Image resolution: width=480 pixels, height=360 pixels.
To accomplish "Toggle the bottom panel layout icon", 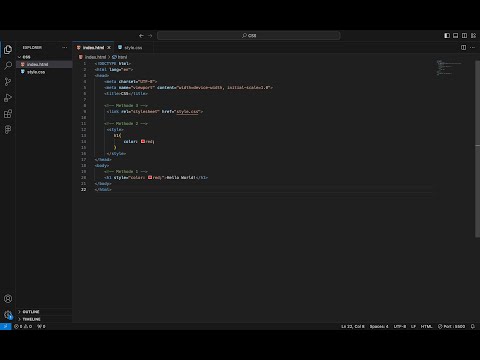I will pos(456,35).
